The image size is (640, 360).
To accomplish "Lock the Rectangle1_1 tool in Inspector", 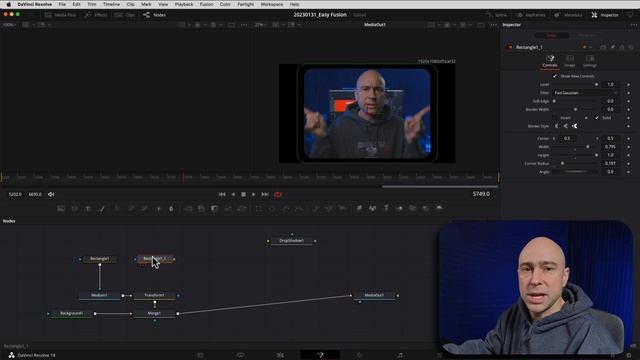I will click(x=622, y=47).
